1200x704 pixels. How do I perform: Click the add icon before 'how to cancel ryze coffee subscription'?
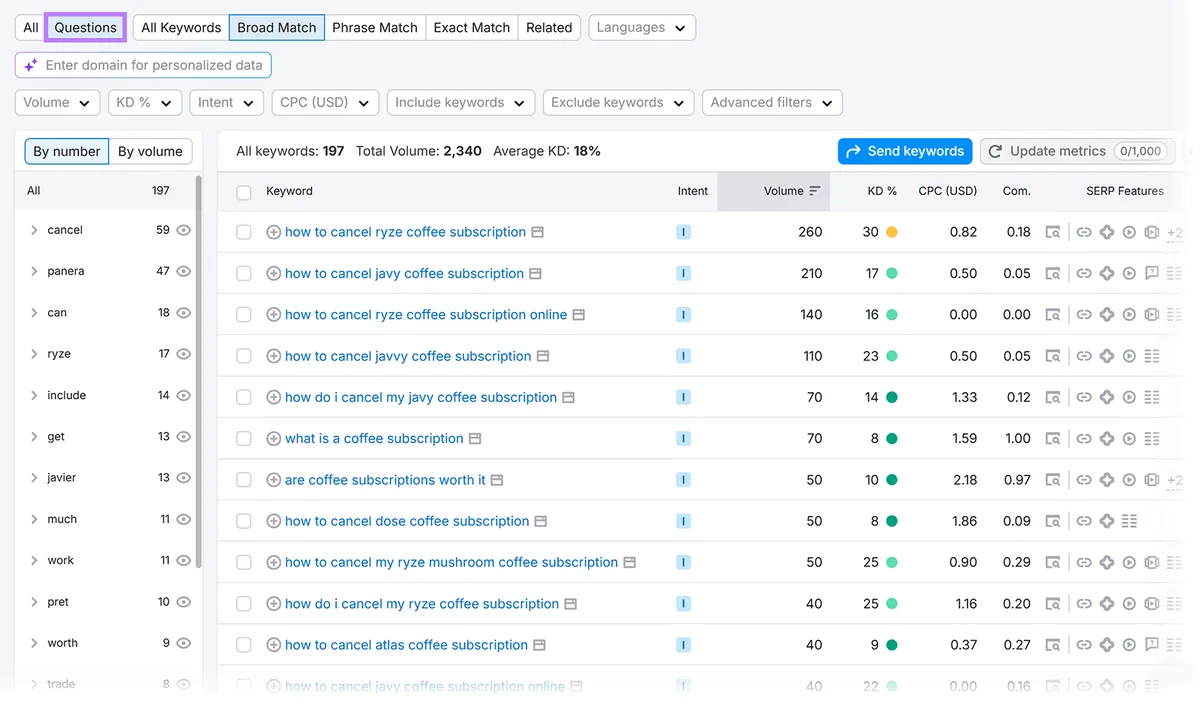tap(273, 232)
